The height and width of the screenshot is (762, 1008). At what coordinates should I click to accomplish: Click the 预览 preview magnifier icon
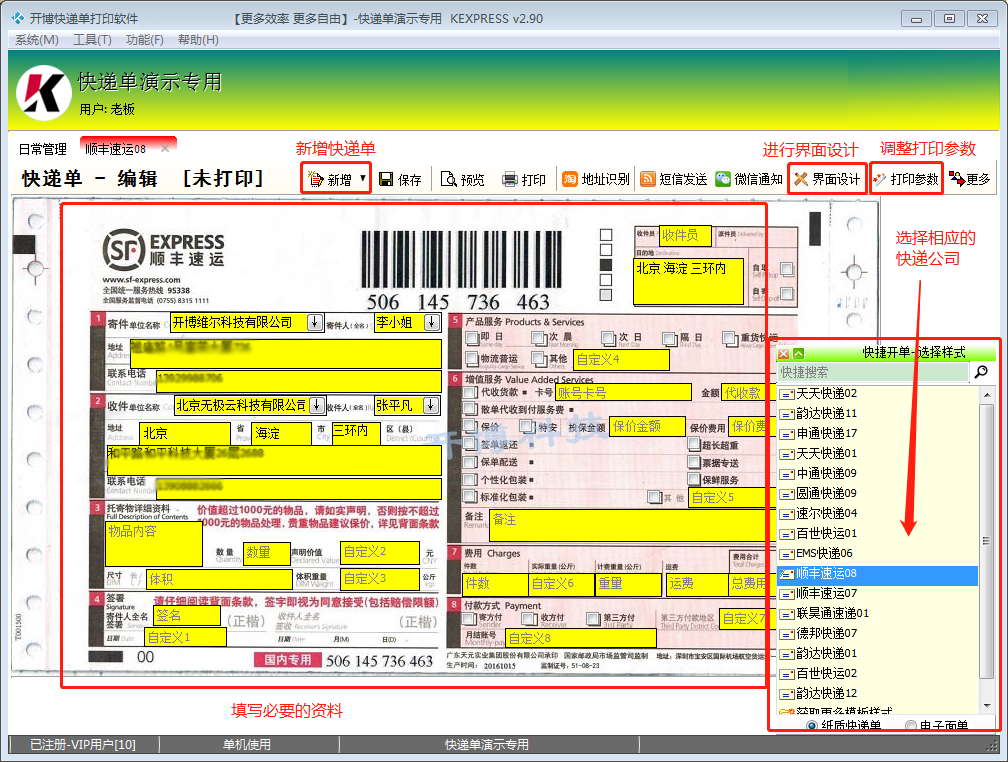pos(448,179)
